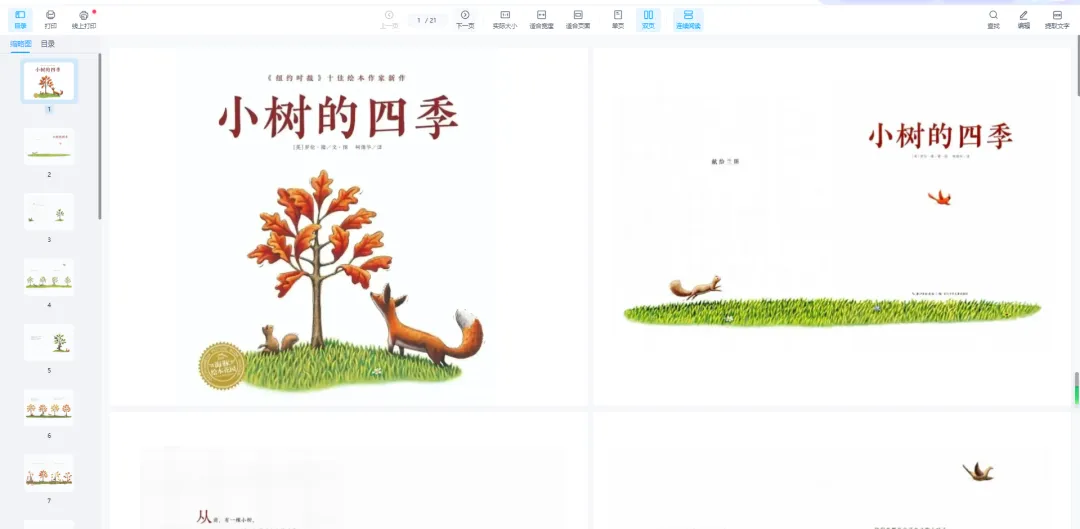Switch to 缩略图 thumbnails tab

click(20, 43)
